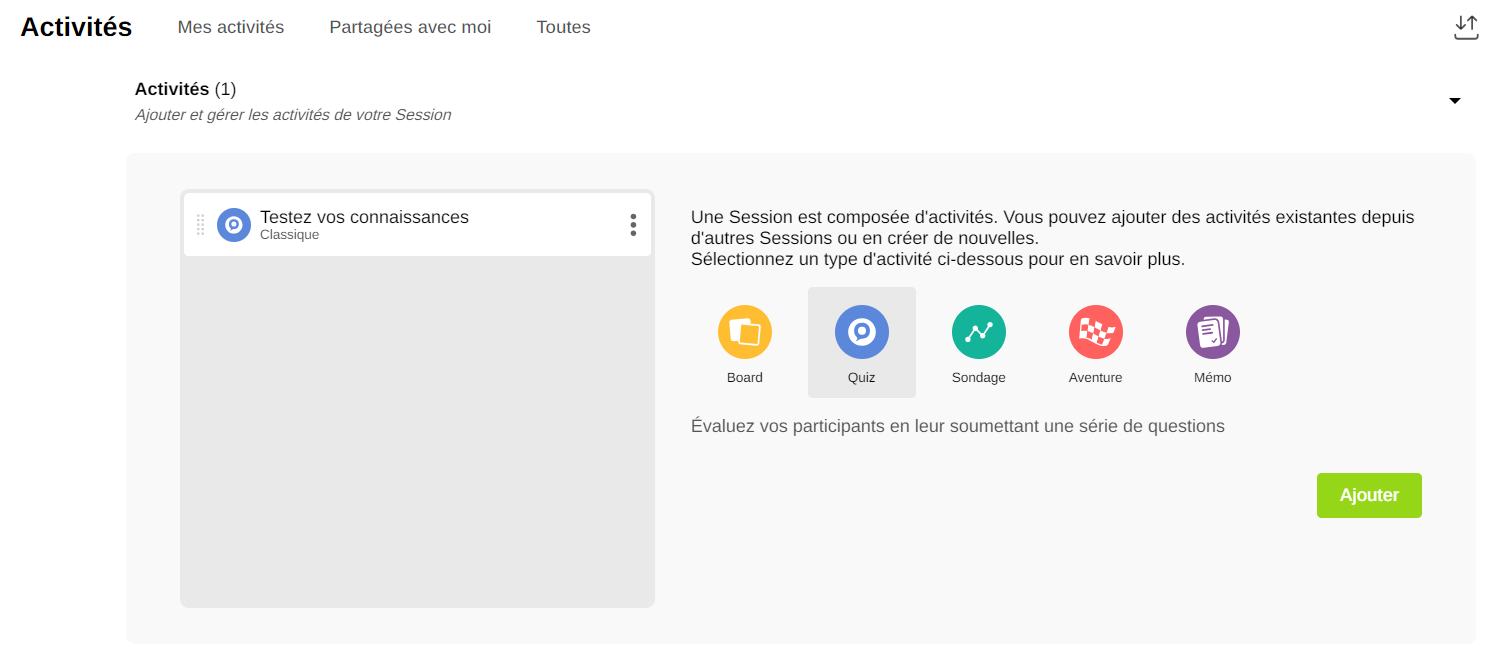Open the Partagées avec moi tab
The width and height of the screenshot is (1487, 656).
[410, 28]
